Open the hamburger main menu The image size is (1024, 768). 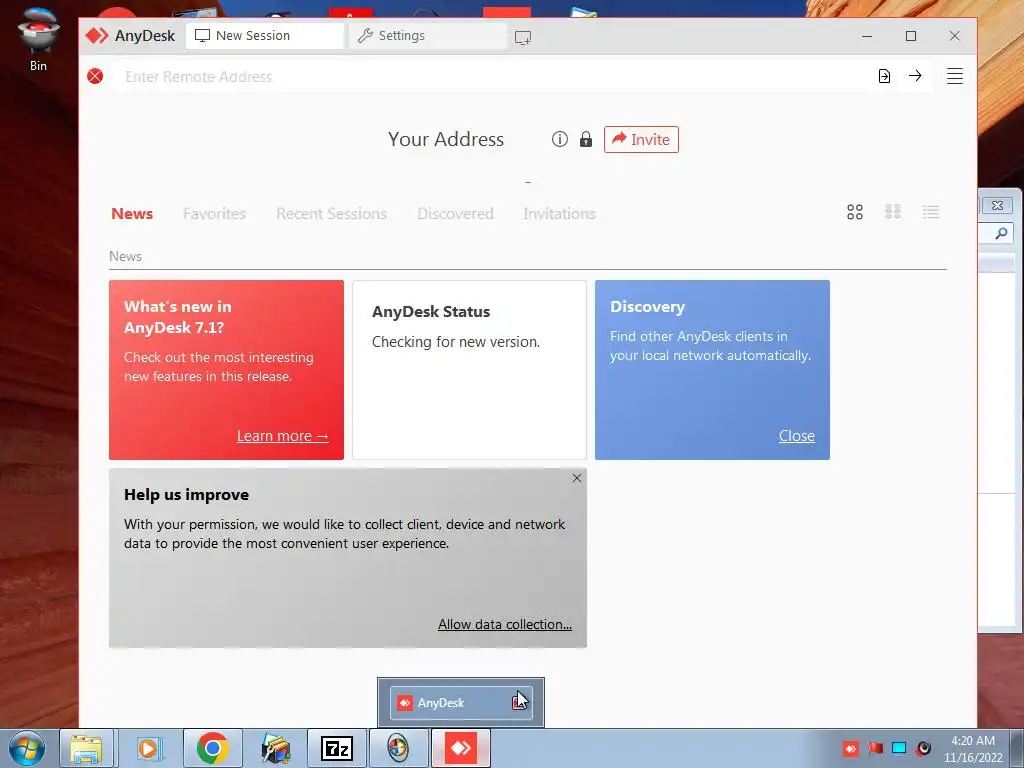point(955,76)
